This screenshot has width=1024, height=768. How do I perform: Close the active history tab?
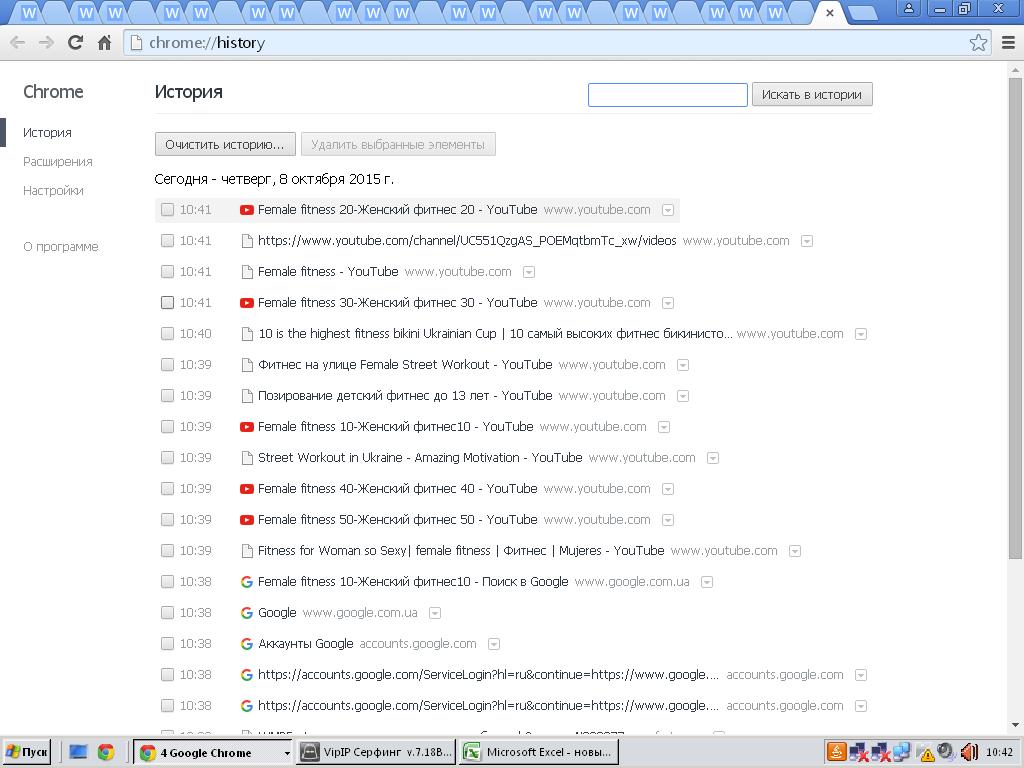coord(829,12)
